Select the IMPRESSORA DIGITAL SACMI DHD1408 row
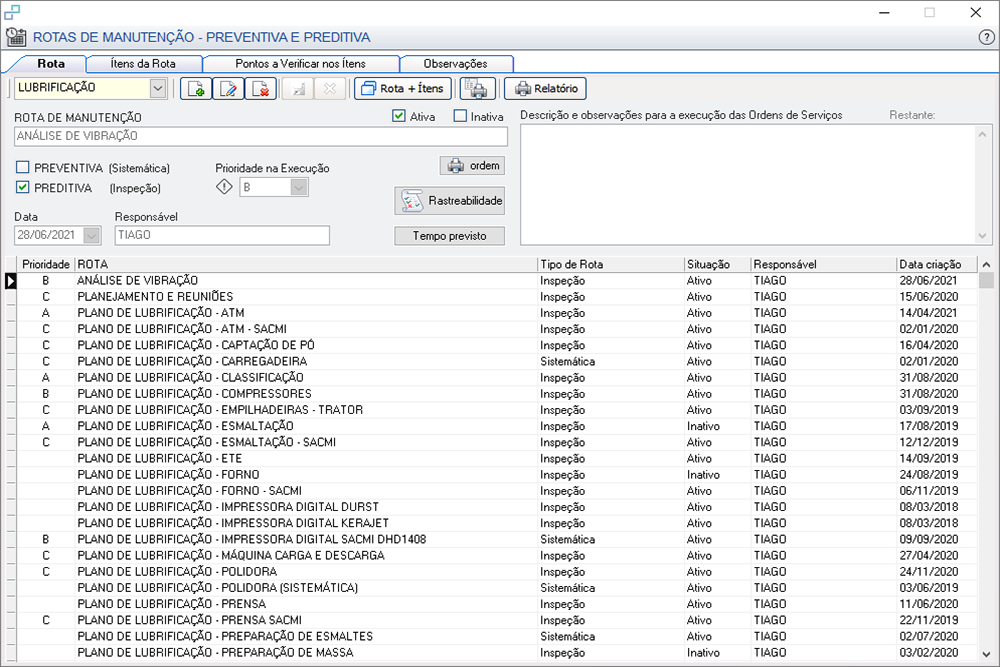The width and height of the screenshot is (1000, 667). click(x=497, y=539)
